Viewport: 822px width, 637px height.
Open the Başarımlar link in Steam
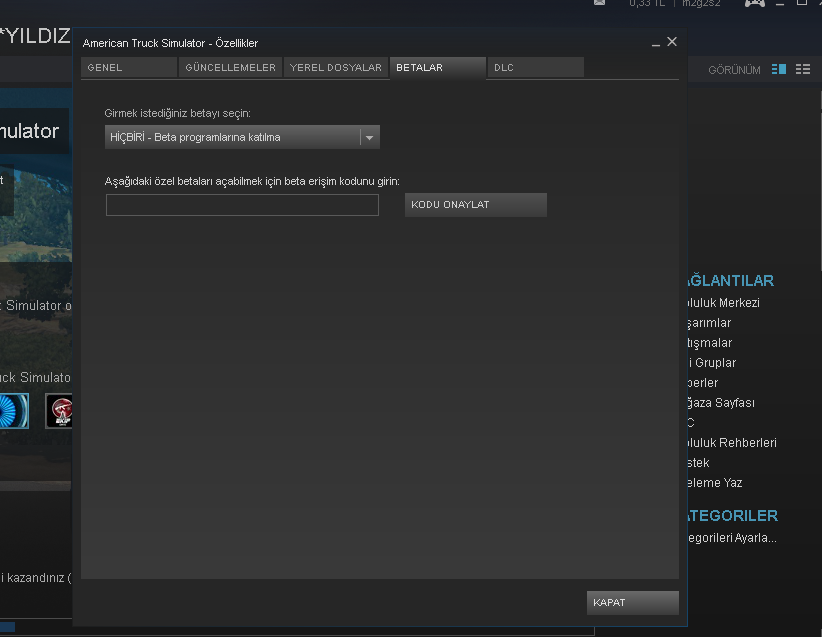[x=709, y=323]
